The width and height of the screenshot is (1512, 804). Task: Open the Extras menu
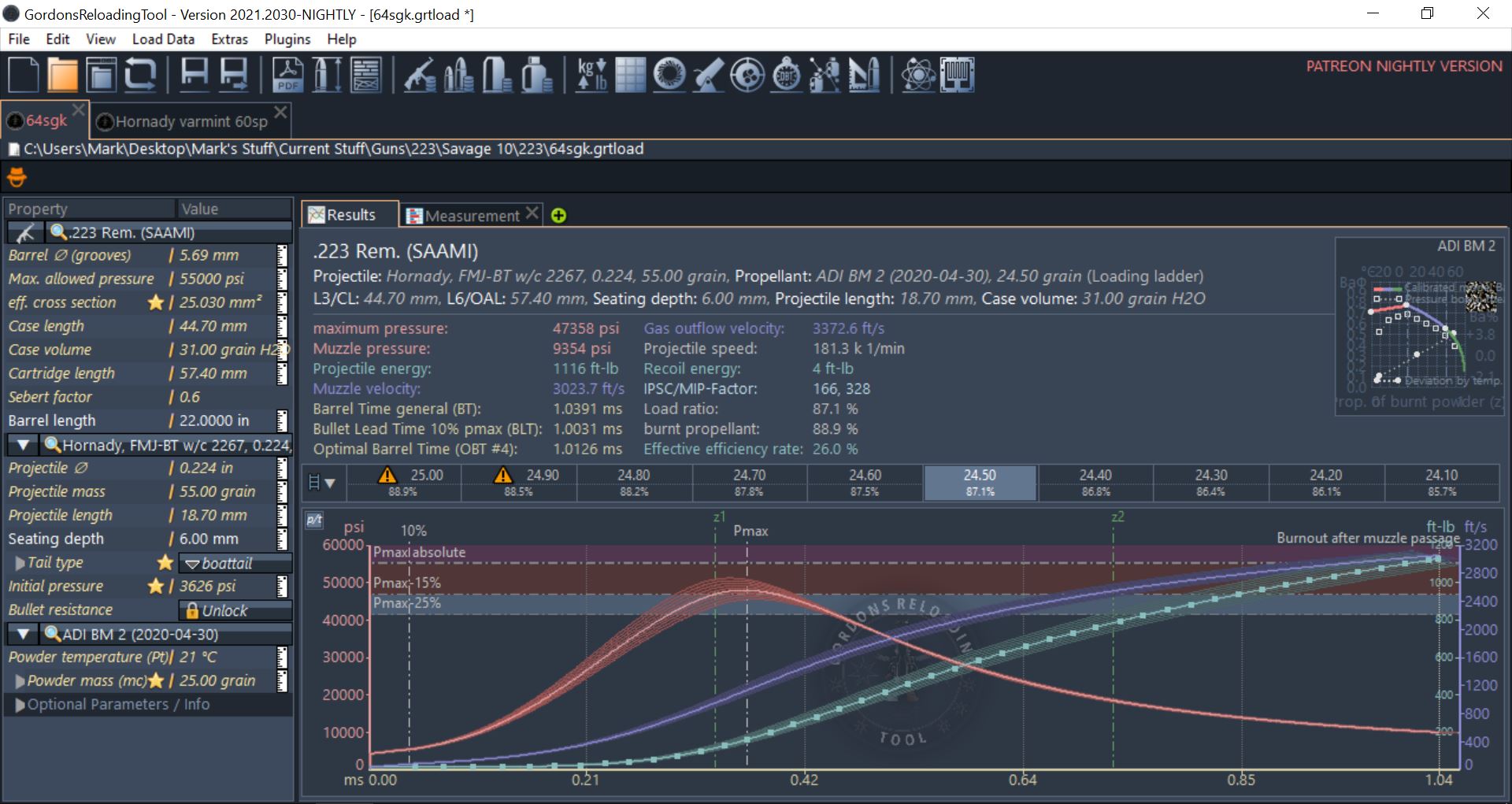pyautogui.click(x=229, y=39)
